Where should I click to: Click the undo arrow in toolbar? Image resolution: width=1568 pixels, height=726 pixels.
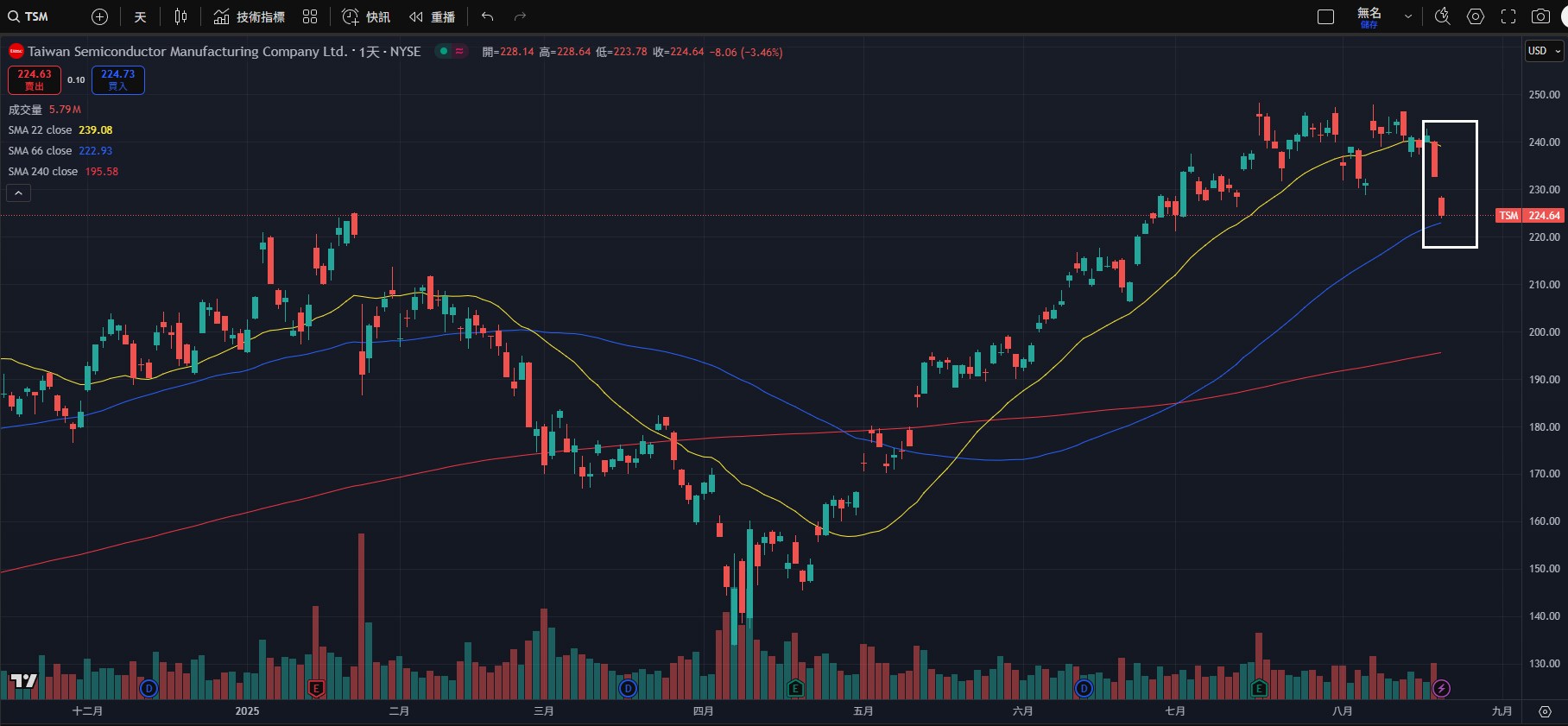coord(488,16)
